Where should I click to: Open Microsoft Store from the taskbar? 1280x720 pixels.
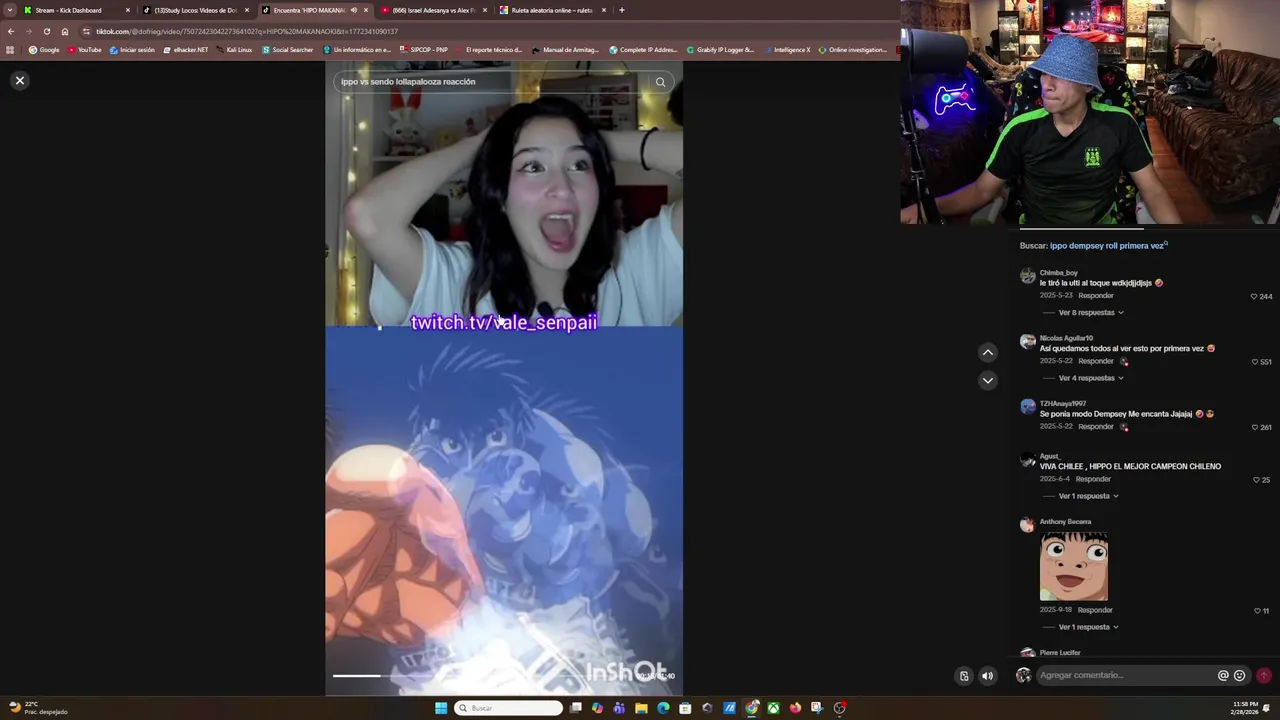(685, 708)
